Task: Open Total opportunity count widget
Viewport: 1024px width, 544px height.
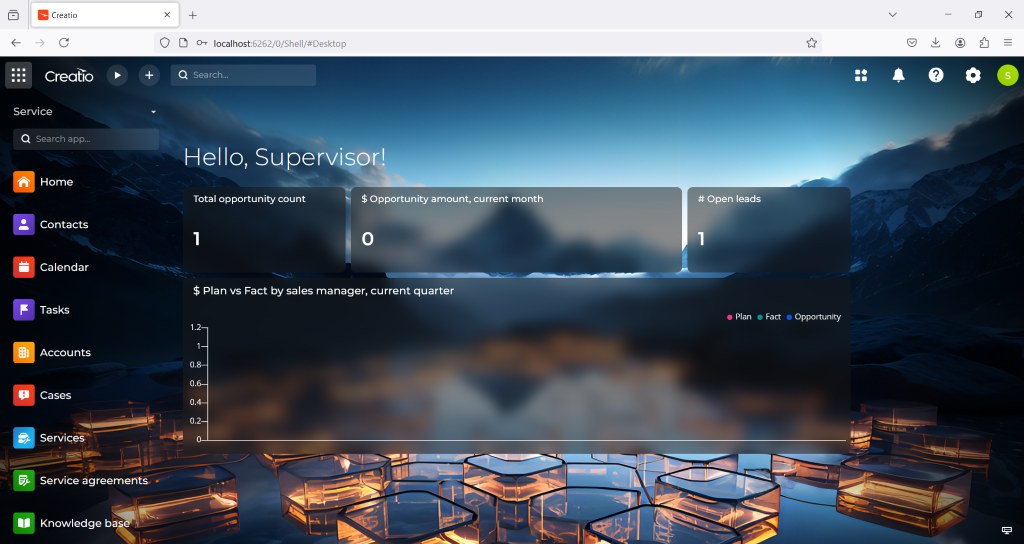Action: point(264,230)
